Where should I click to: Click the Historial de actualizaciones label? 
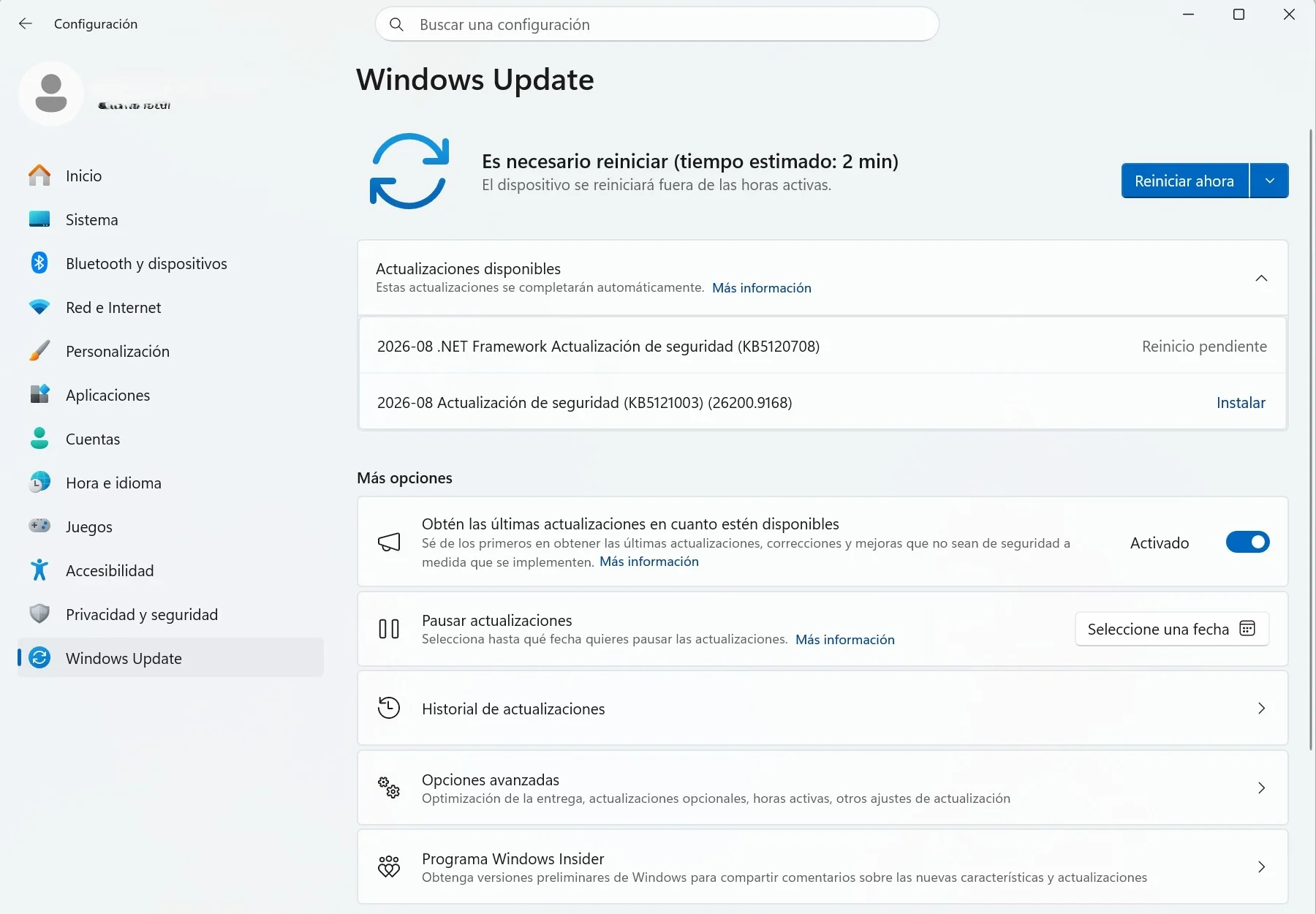pos(513,709)
